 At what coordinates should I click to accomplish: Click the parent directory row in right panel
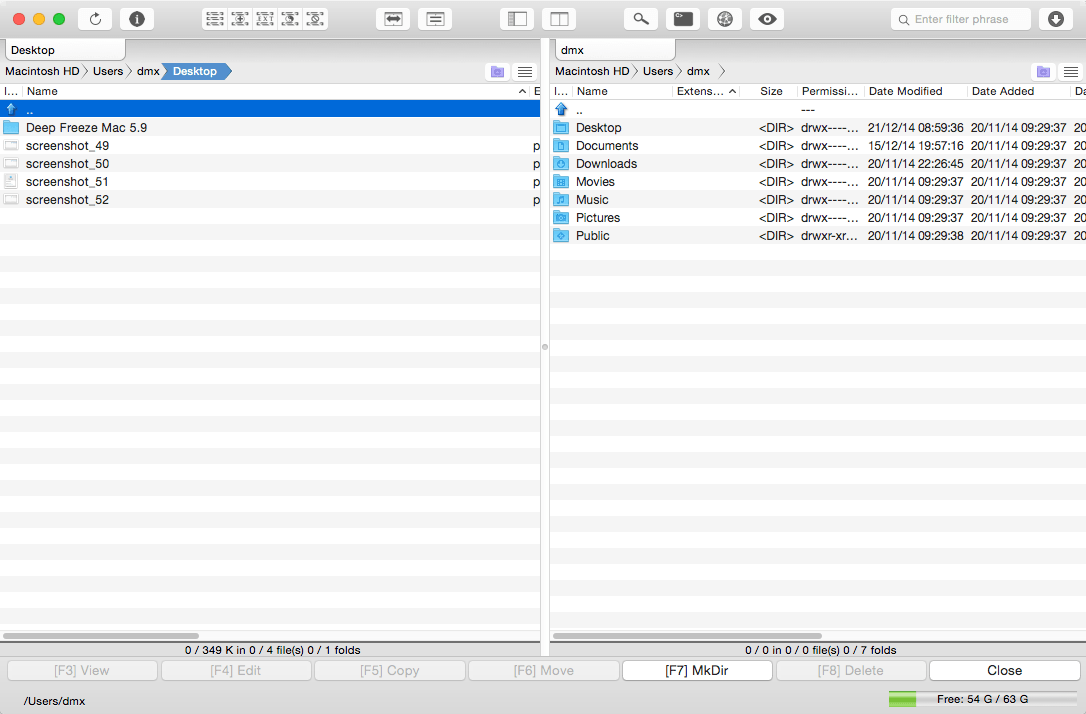click(818, 109)
